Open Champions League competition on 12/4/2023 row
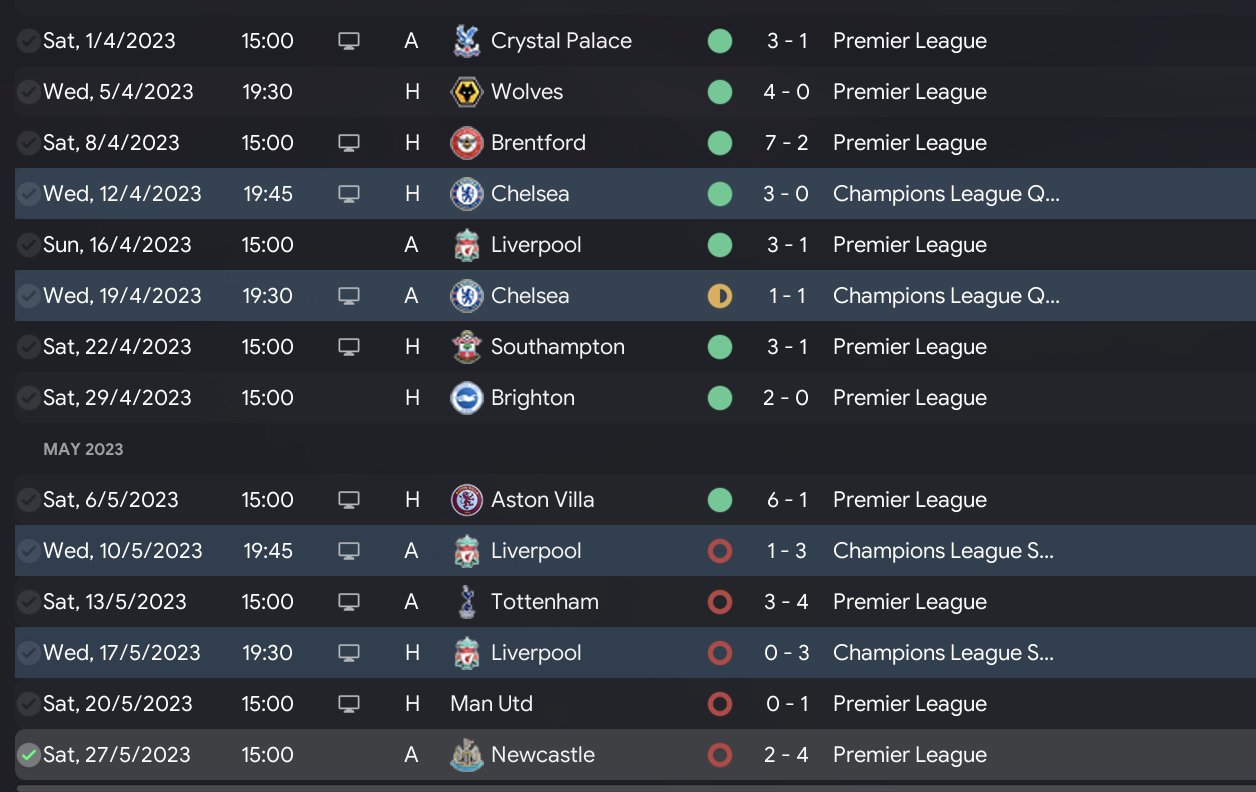Image resolution: width=1256 pixels, height=792 pixels. (945, 194)
